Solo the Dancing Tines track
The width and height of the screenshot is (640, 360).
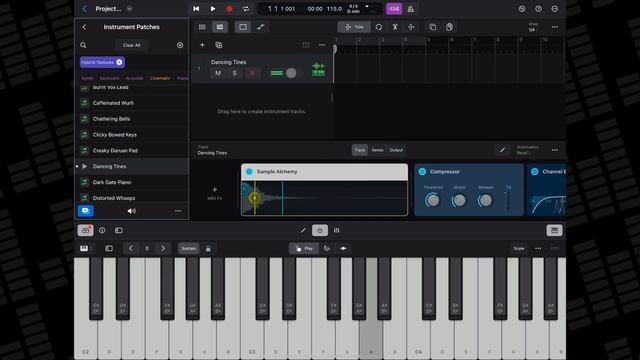(x=235, y=73)
